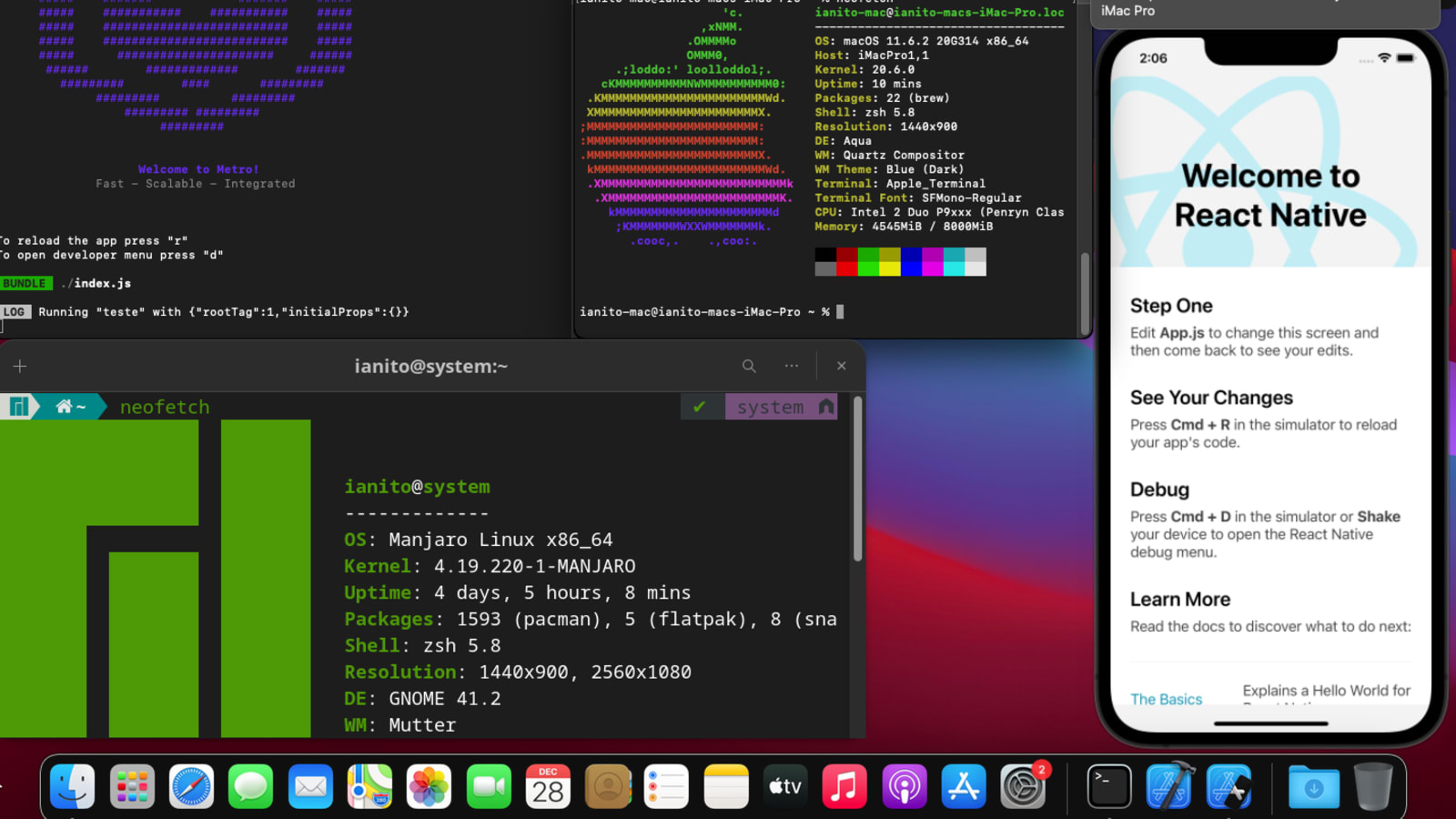1456x819 pixels.
Task: Launch Music from the dock
Action: (x=844, y=785)
